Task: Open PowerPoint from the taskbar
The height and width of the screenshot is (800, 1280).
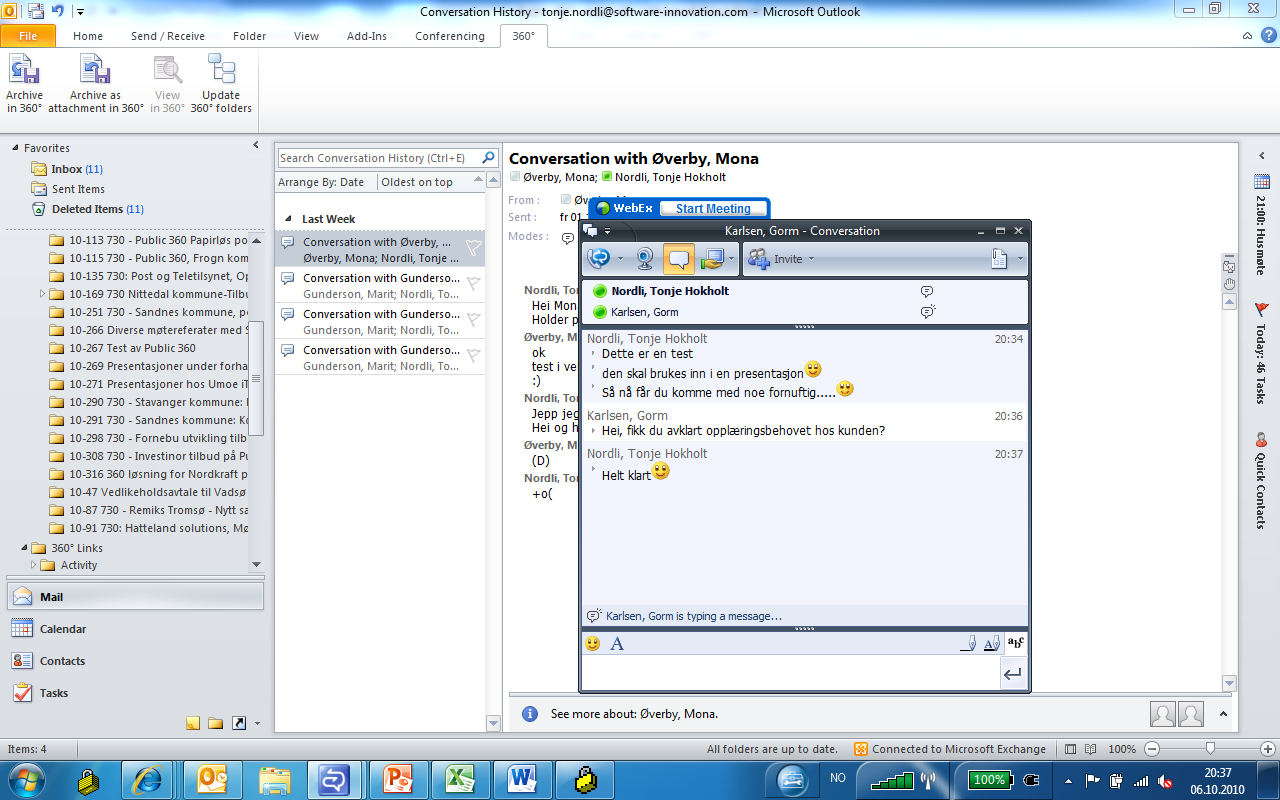Action: (398, 779)
